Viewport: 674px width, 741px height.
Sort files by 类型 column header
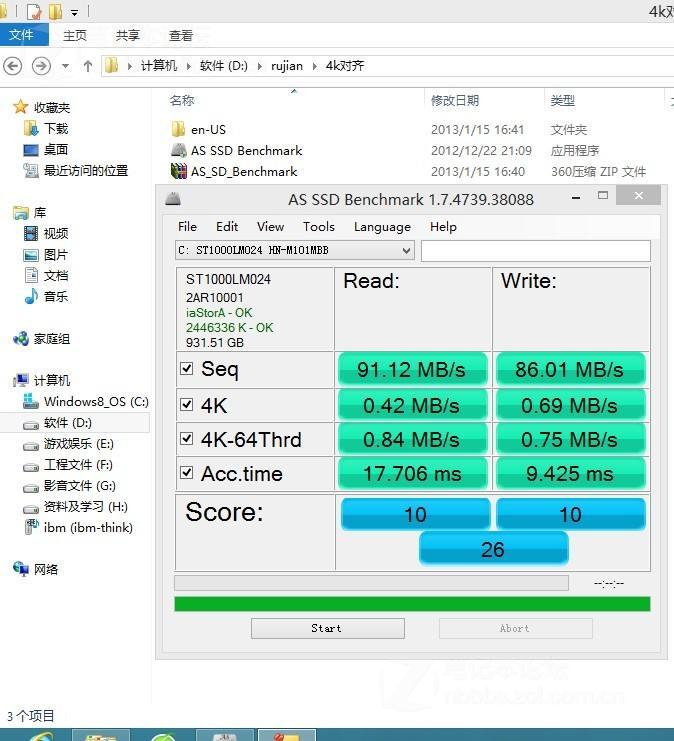tap(562, 100)
